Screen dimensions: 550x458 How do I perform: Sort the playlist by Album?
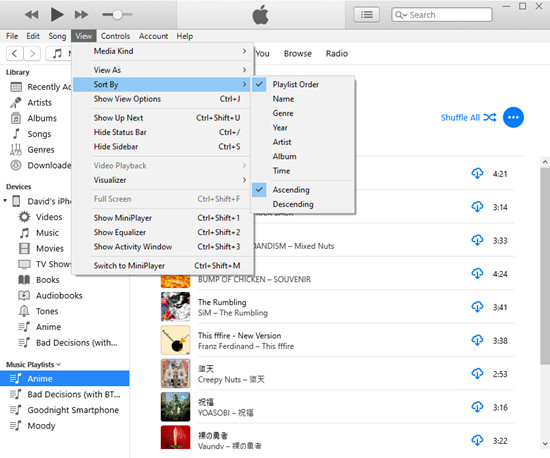click(303, 156)
